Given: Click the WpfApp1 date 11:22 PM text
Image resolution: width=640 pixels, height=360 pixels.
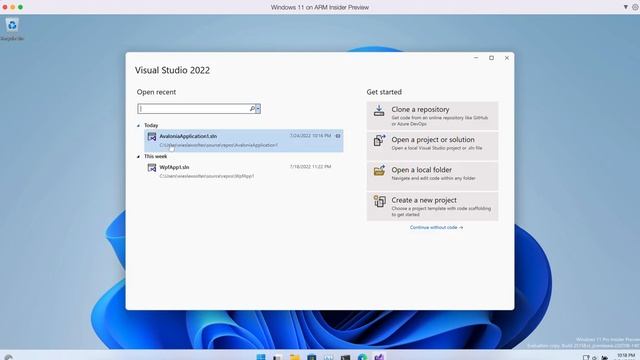Looking at the screenshot, I should click(311, 167).
